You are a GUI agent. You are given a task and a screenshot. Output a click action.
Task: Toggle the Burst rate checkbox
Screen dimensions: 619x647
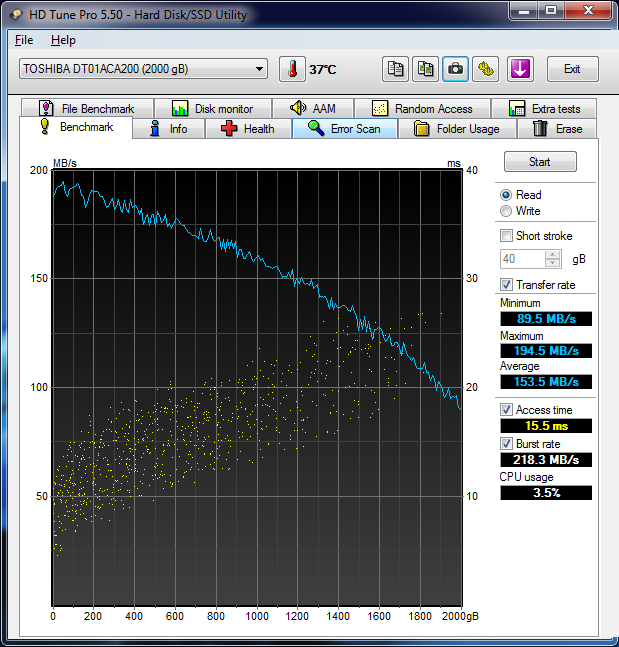click(x=506, y=443)
